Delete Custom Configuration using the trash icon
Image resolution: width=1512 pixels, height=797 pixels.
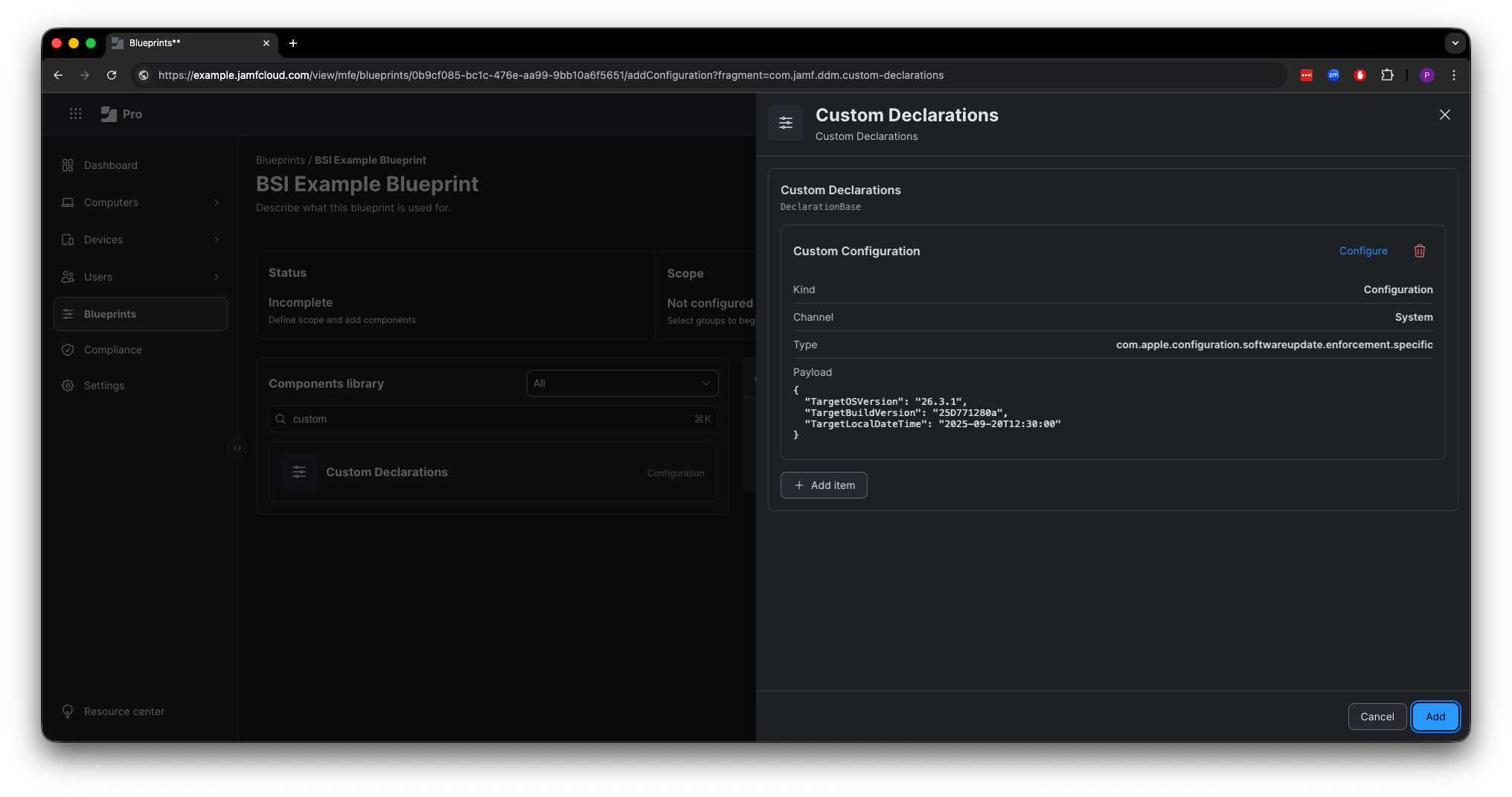coord(1419,251)
